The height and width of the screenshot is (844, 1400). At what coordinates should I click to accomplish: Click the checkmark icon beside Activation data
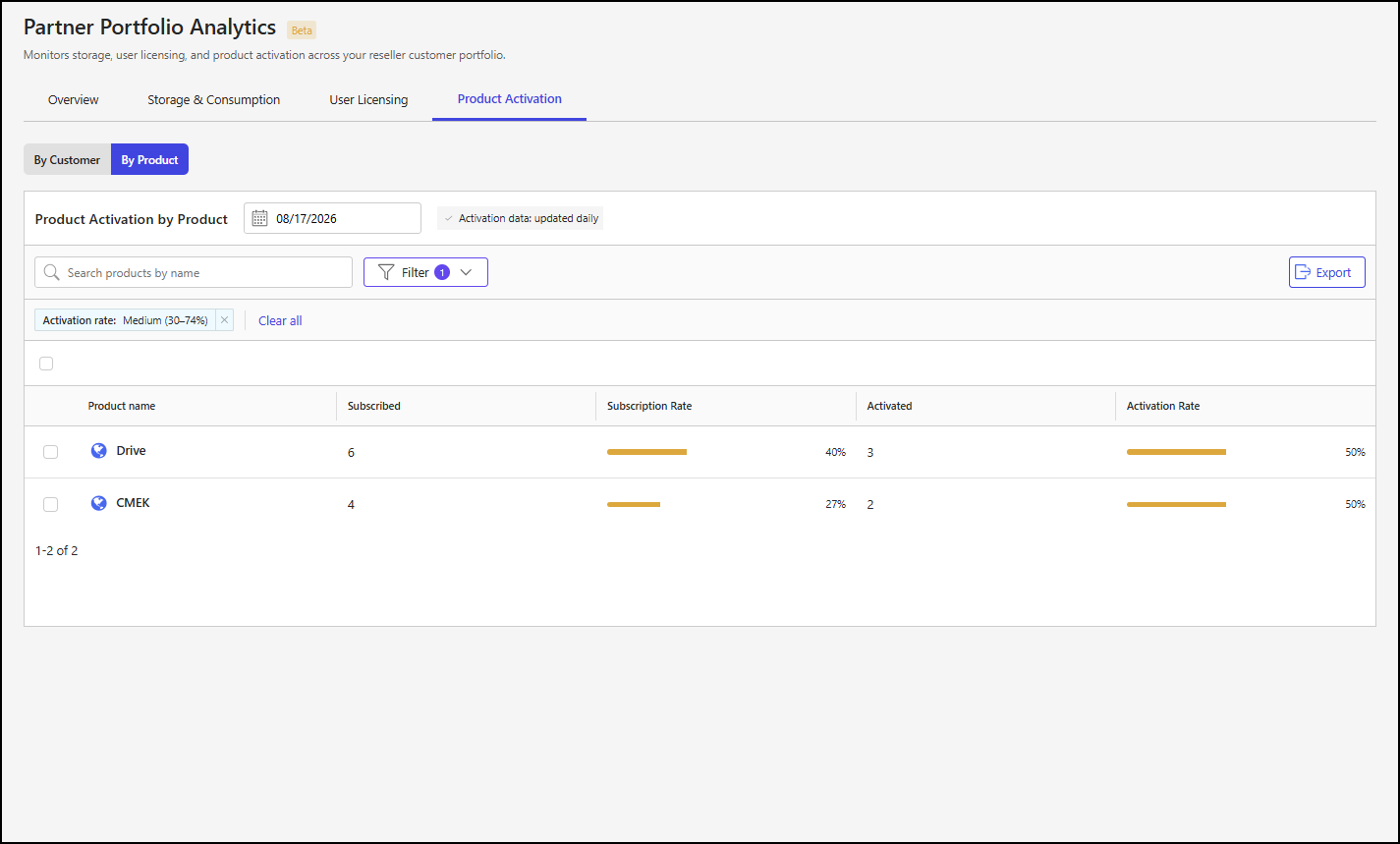448,219
